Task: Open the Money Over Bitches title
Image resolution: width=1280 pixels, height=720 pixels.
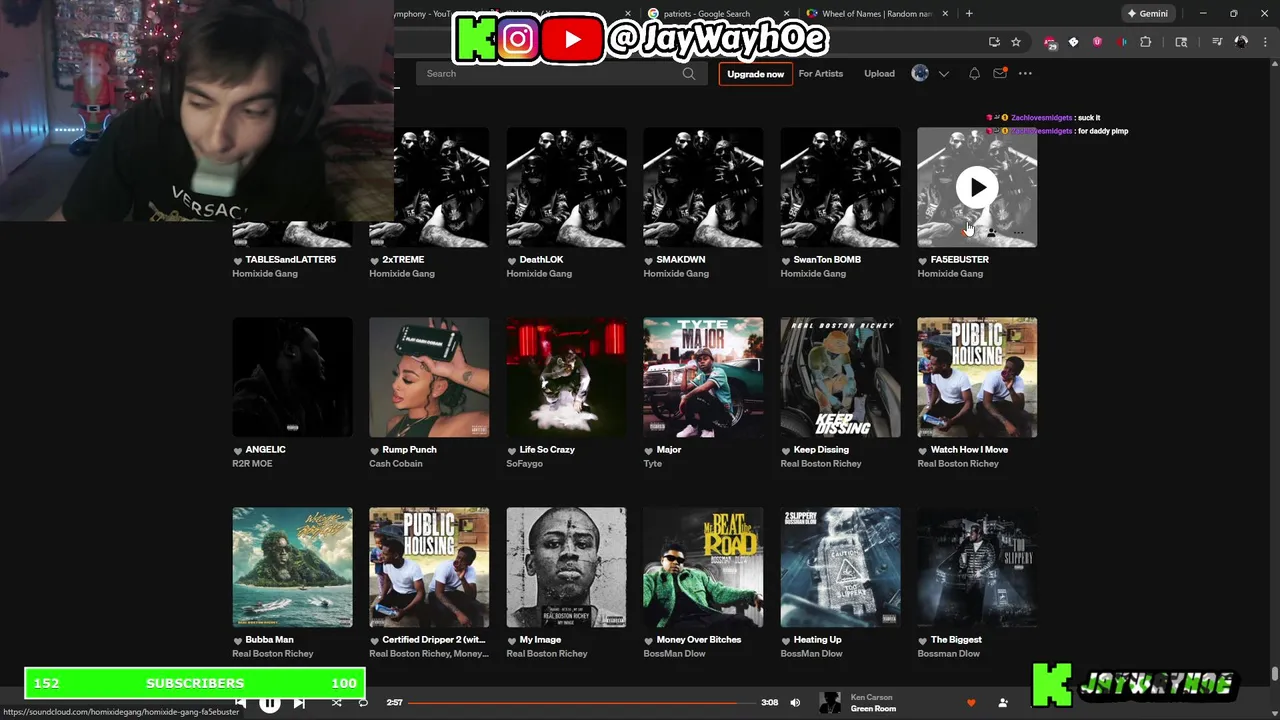Action: coord(699,639)
